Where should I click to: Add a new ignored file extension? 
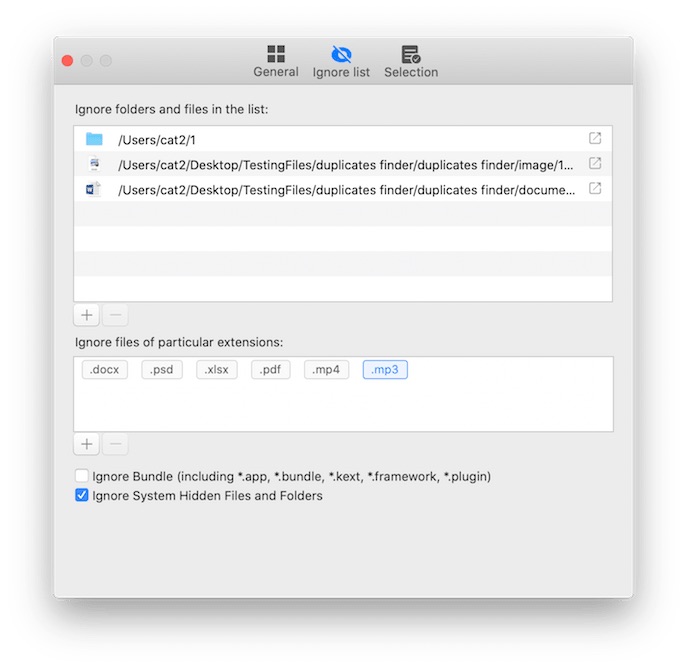click(87, 444)
